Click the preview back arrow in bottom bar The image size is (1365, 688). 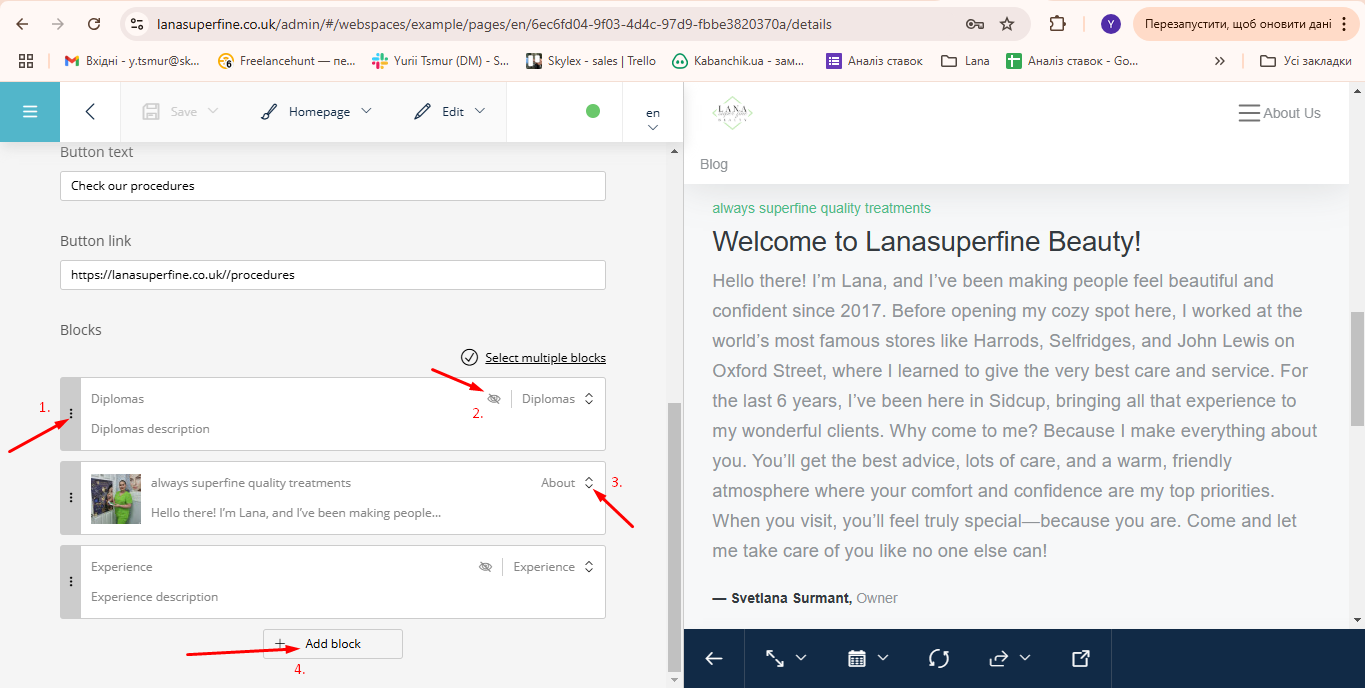[x=714, y=658]
